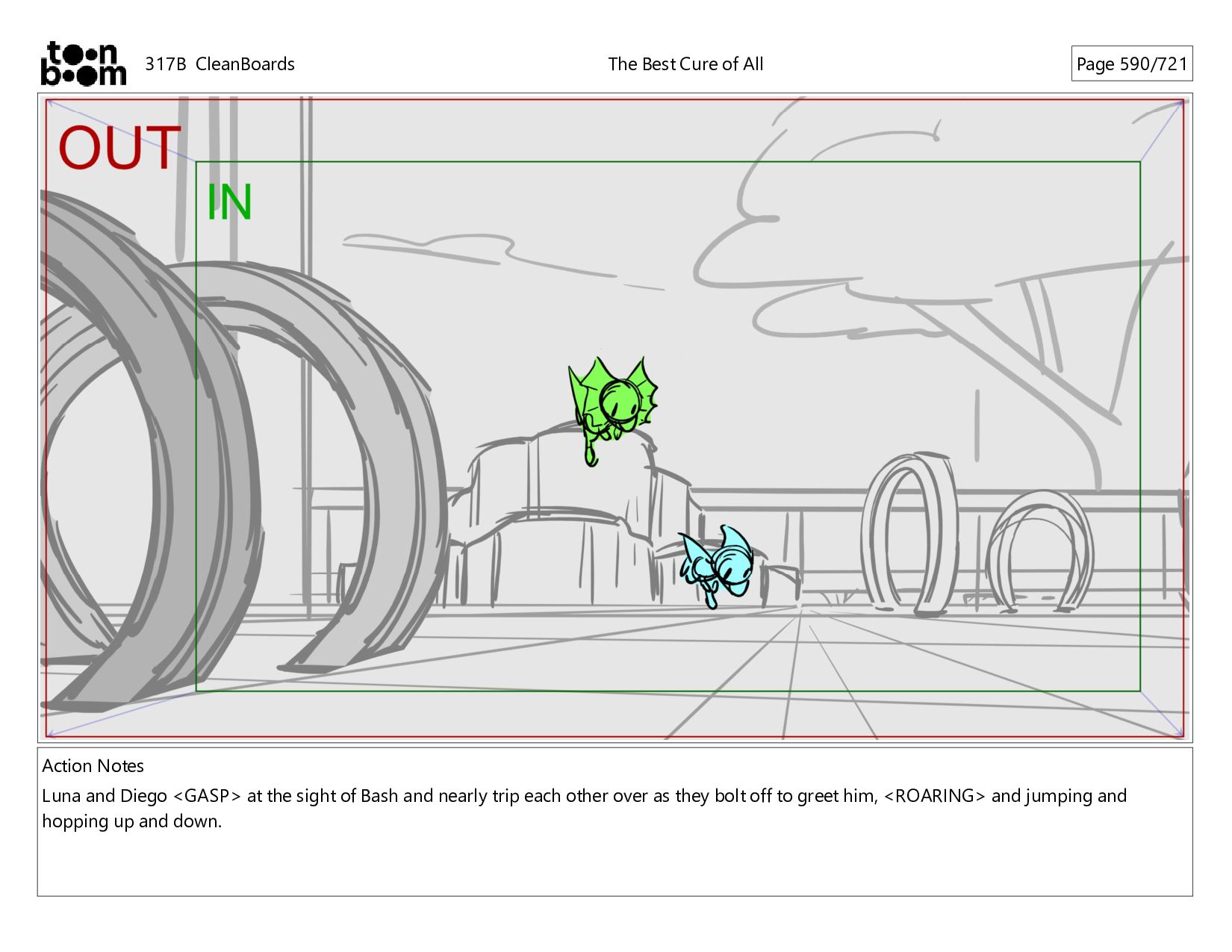The height and width of the screenshot is (952, 1232).
Task: Click the blue dragon character
Action: coord(715,565)
